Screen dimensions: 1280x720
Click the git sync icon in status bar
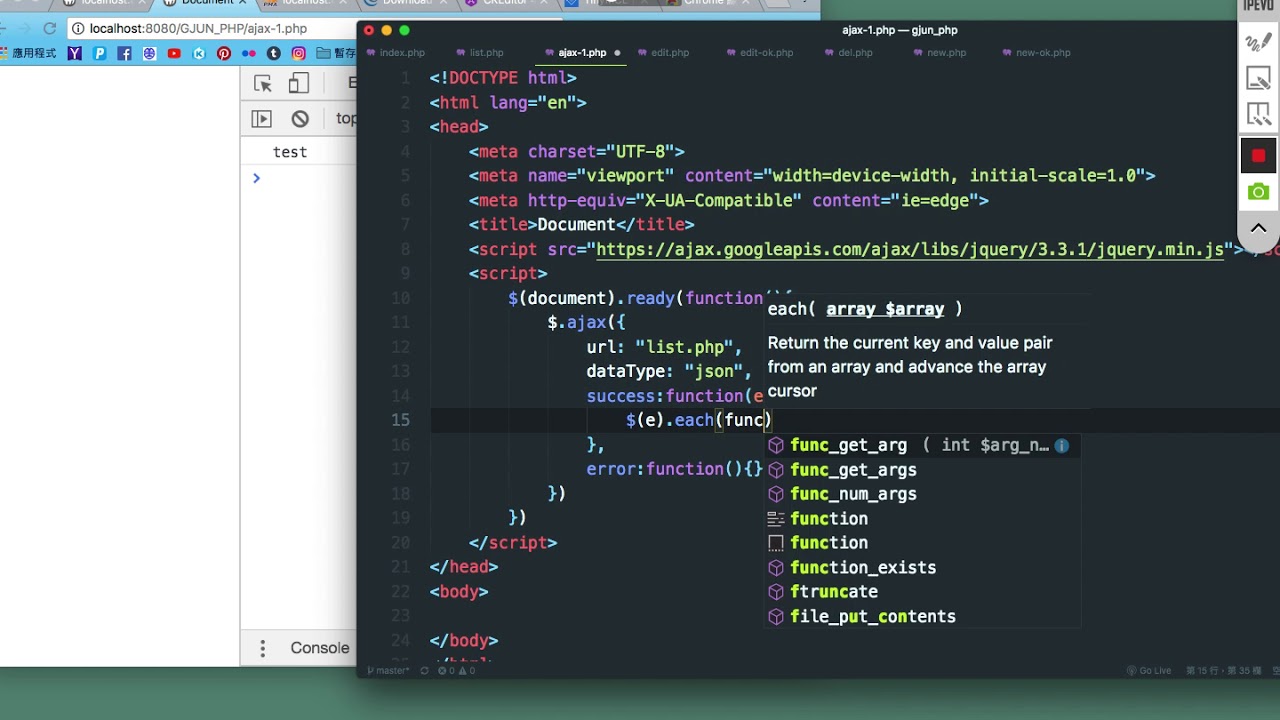[x=424, y=671]
